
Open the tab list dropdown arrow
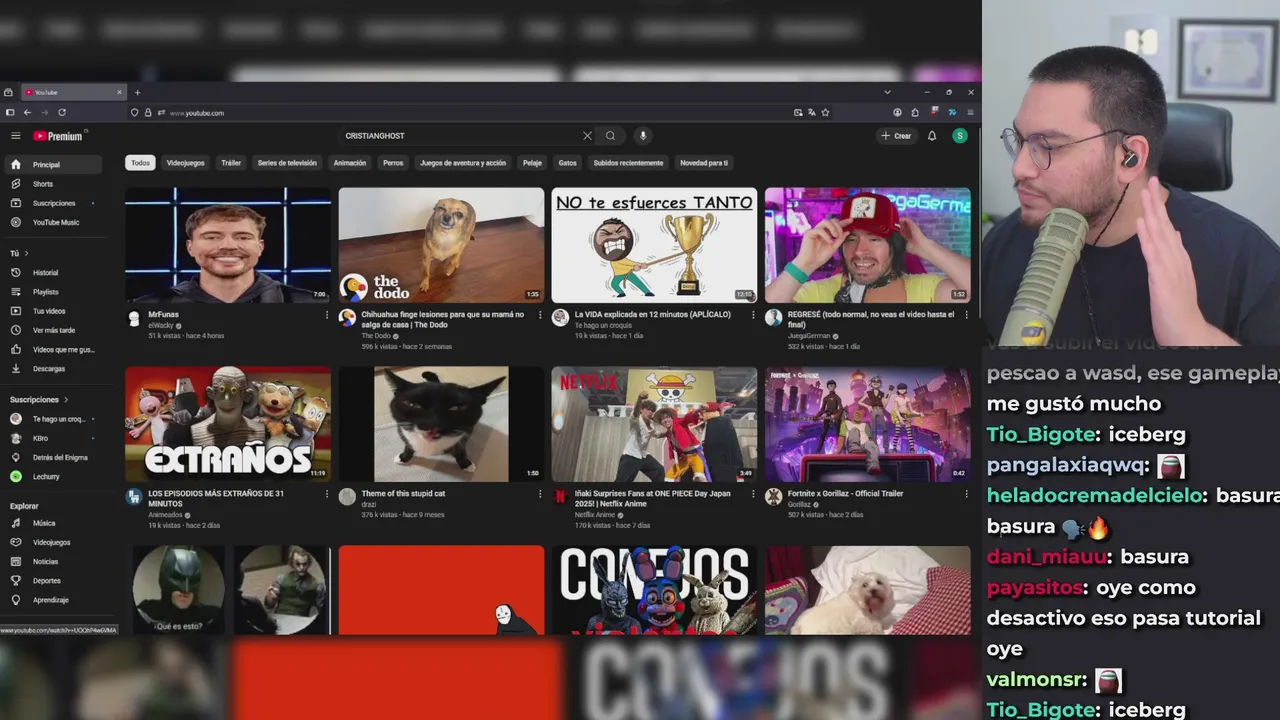click(887, 92)
